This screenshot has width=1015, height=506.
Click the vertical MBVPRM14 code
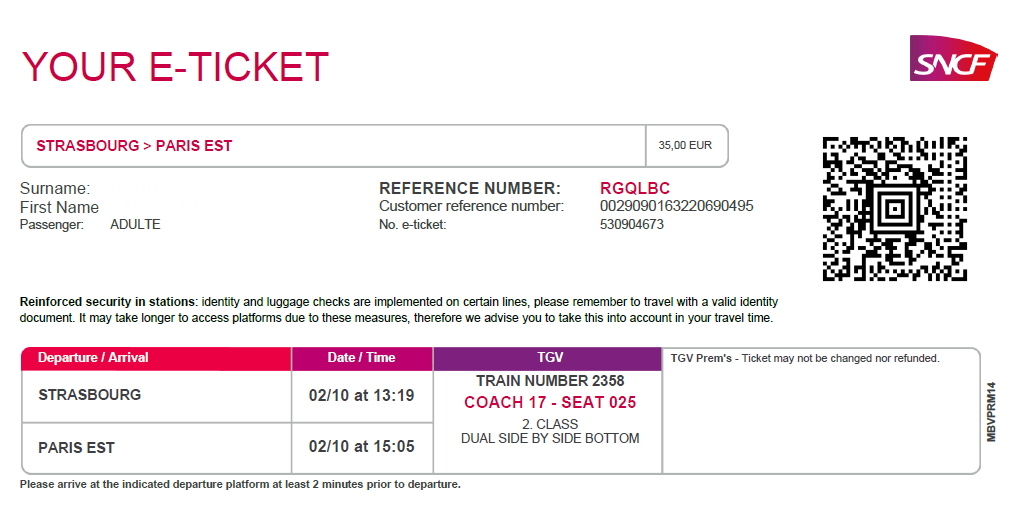991,412
